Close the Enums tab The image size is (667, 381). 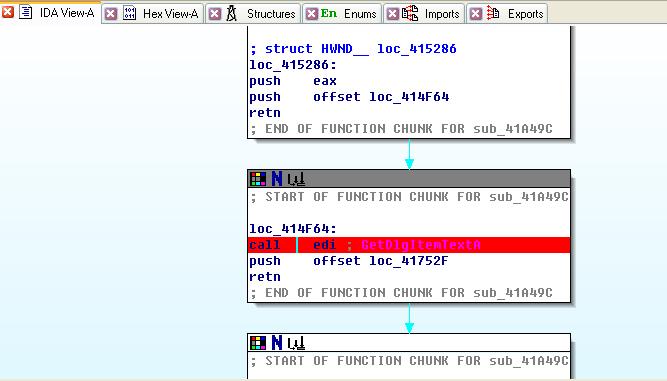tap(312, 14)
